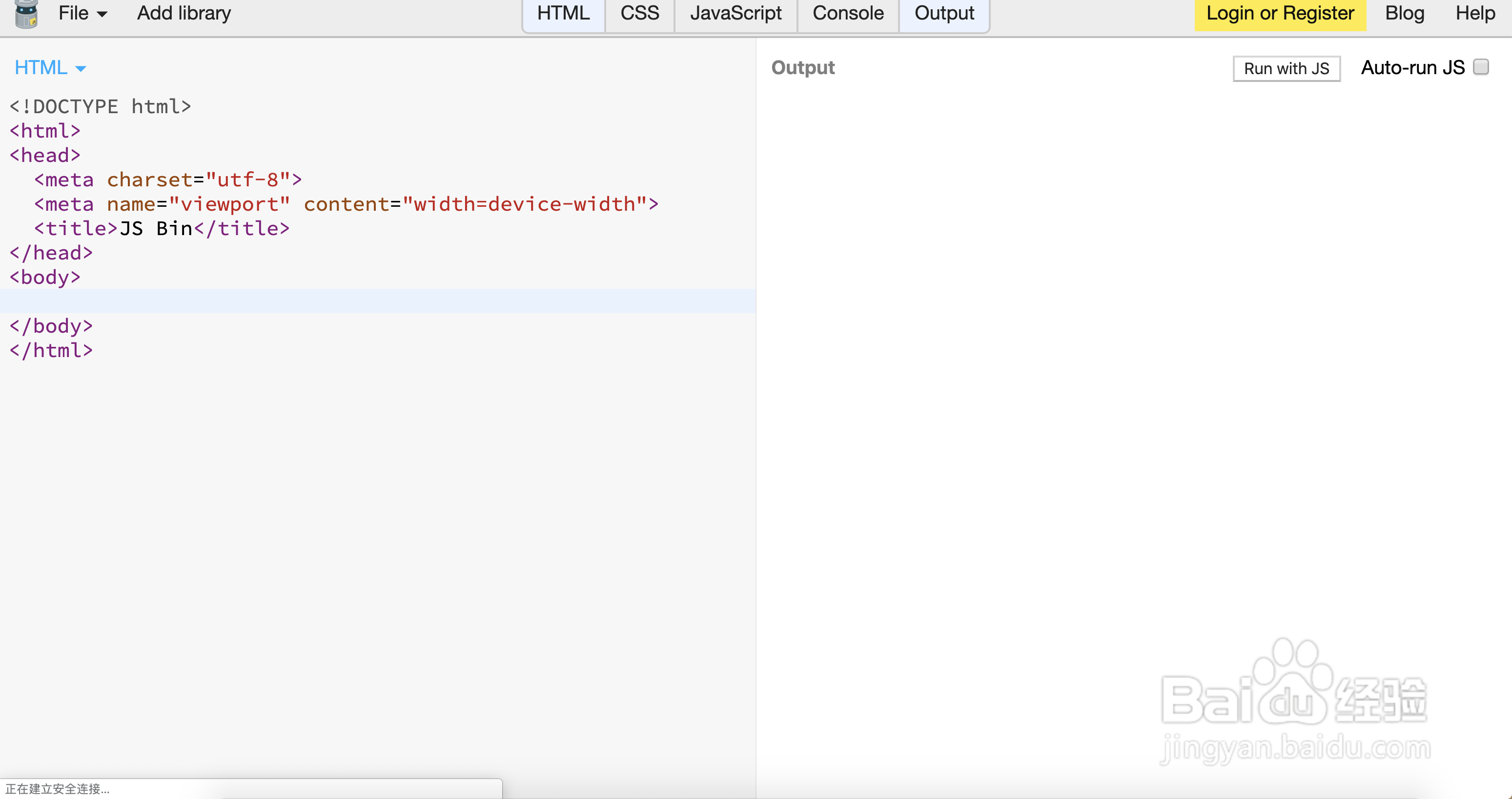Expand the HTML panel language dropdown

(50, 67)
